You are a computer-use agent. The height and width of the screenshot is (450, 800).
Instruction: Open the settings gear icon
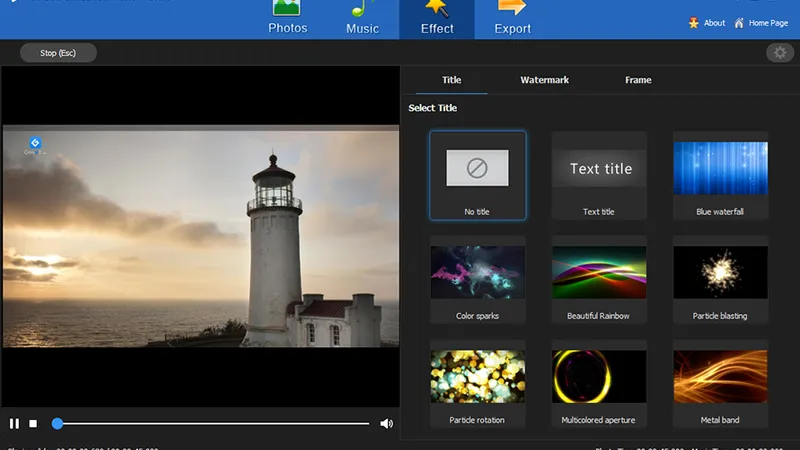click(x=779, y=53)
